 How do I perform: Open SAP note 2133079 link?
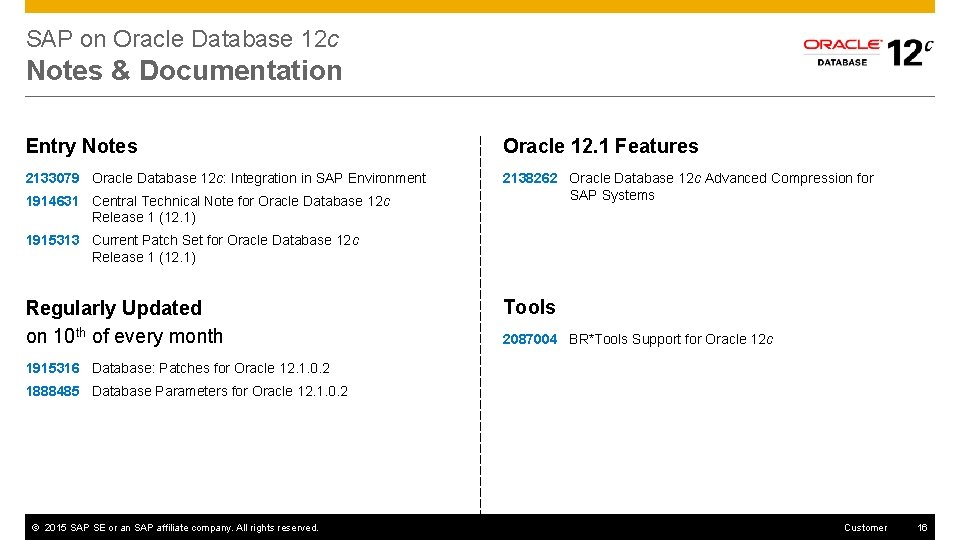(x=52, y=178)
